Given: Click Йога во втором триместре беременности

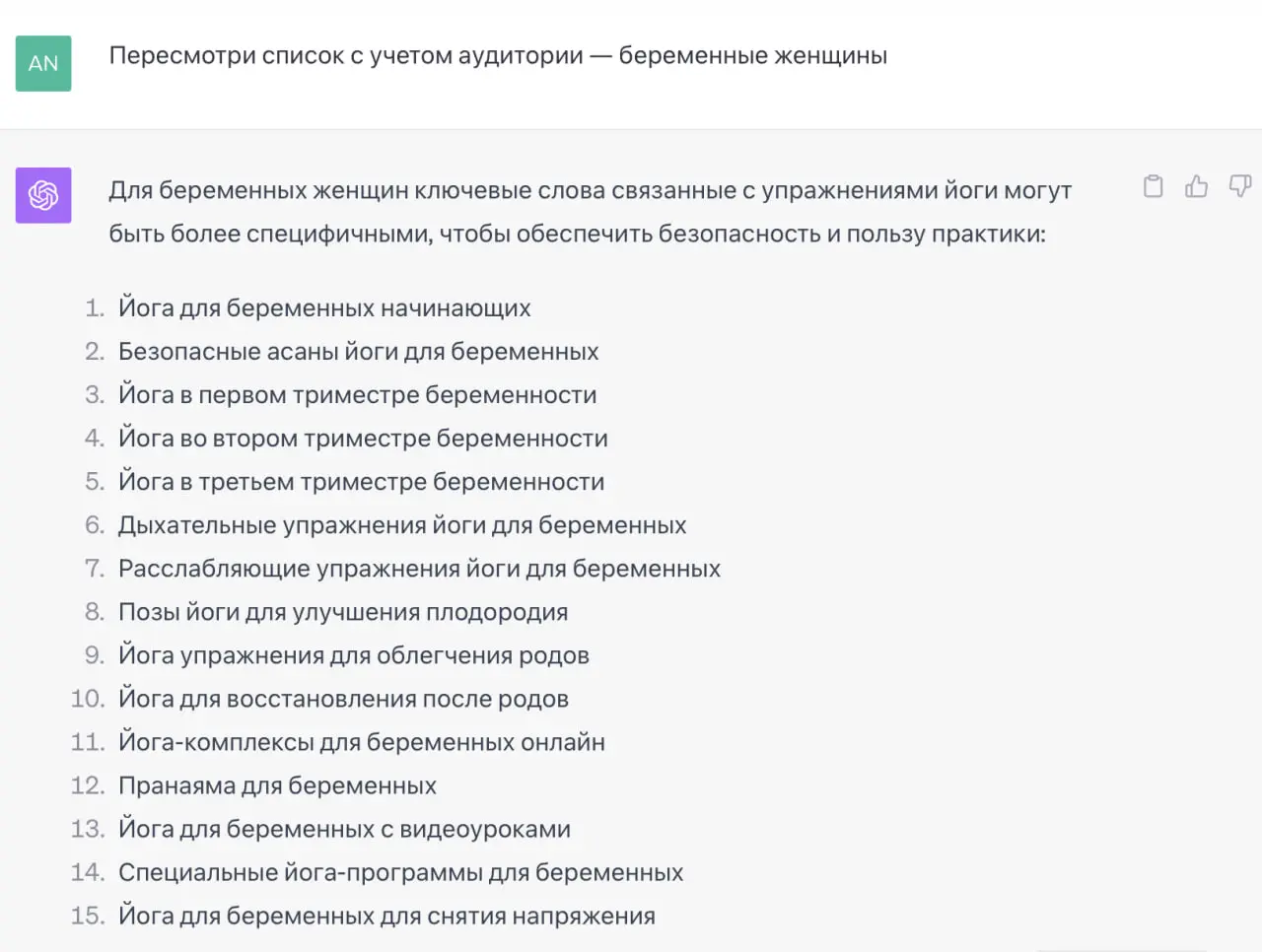Looking at the screenshot, I should (x=363, y=438).
